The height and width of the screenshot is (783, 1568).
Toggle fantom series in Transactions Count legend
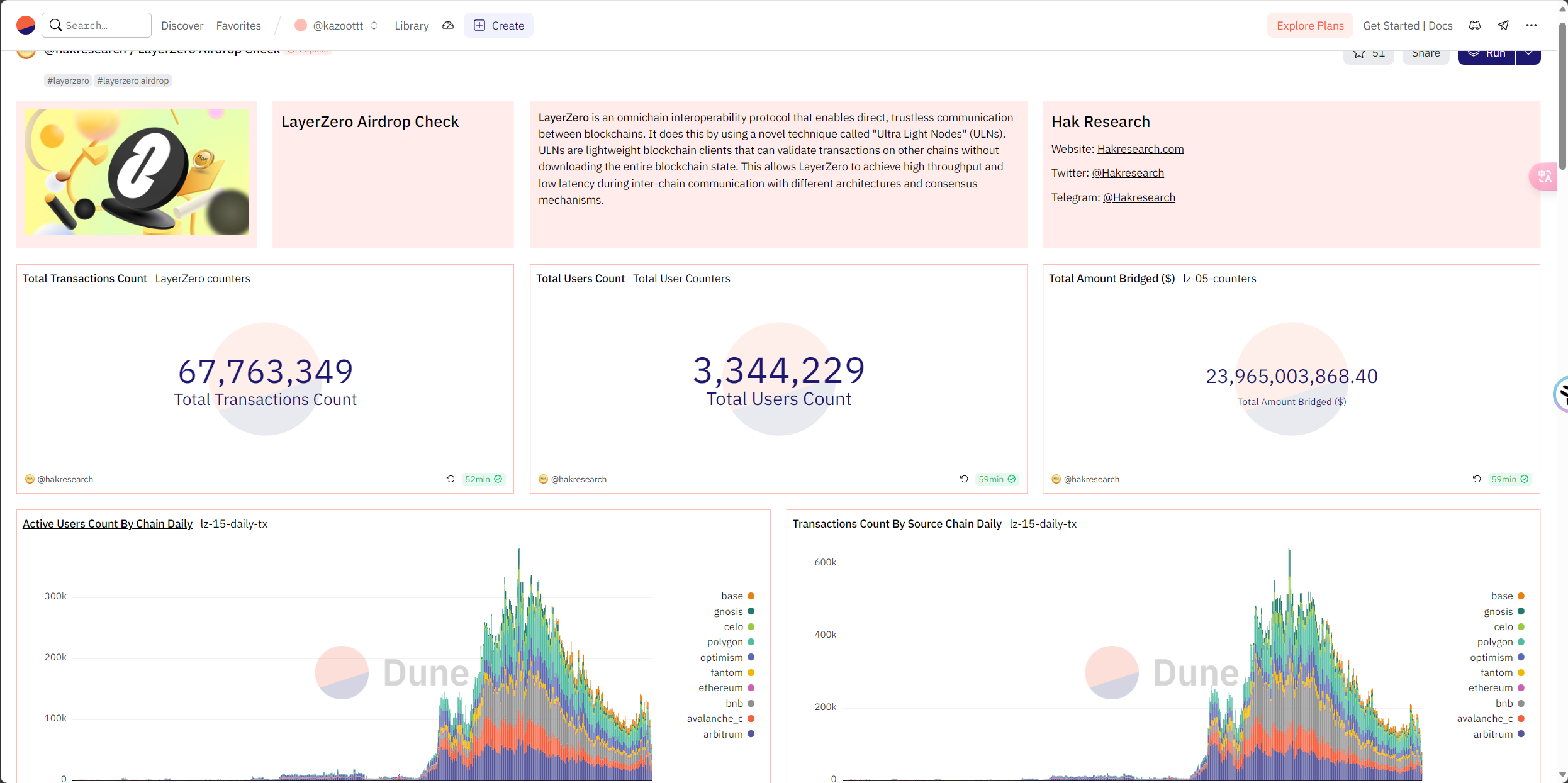pos(1502,673)
